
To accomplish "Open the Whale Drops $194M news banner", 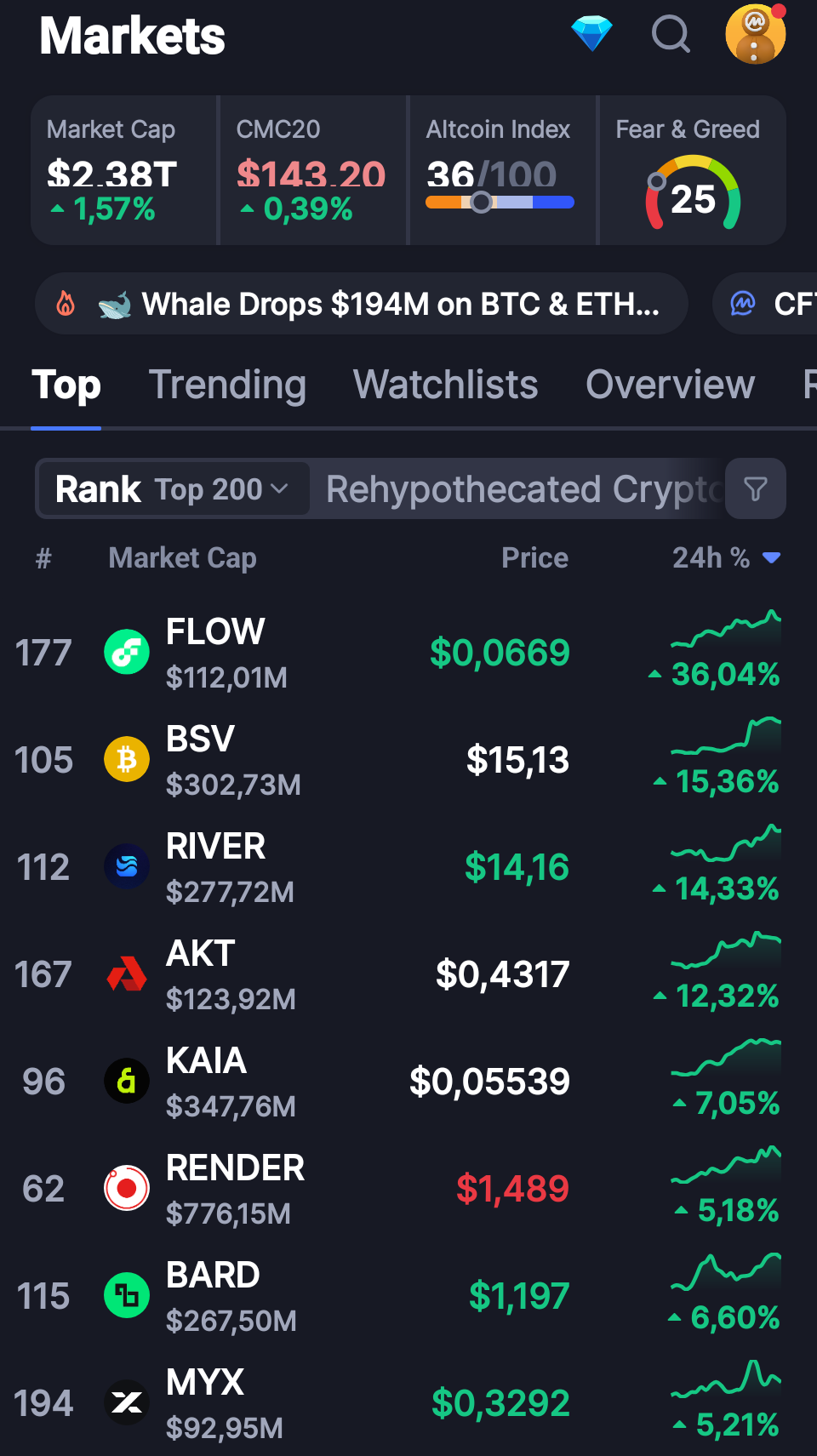I will point(361,304).
